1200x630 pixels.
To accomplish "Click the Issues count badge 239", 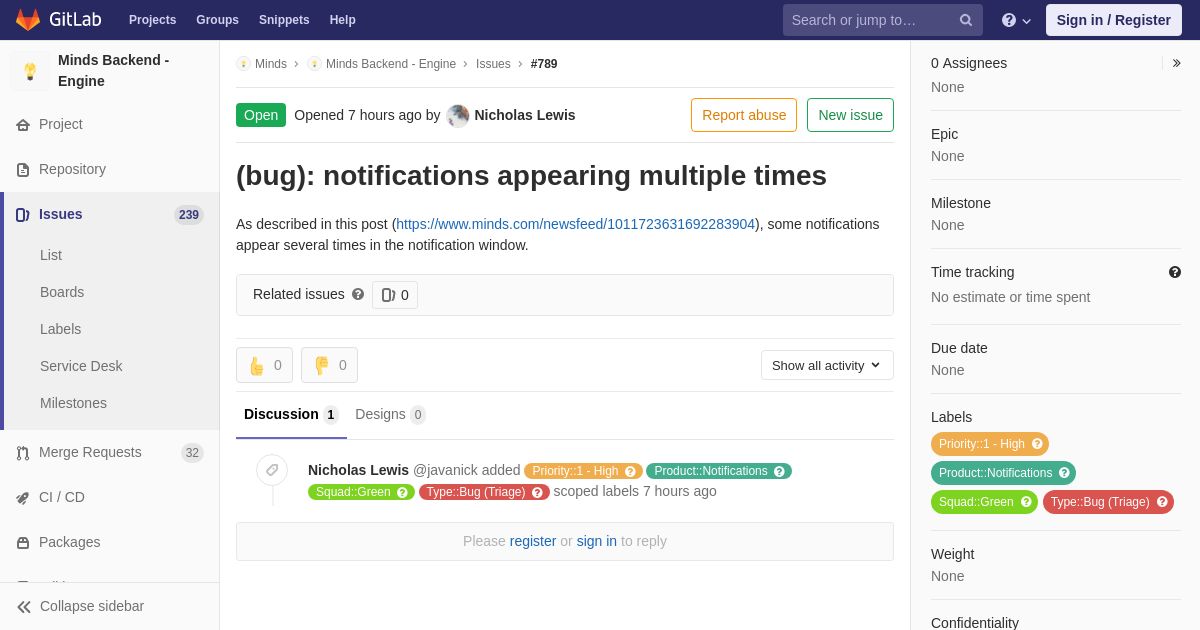I will click(189, 214).
